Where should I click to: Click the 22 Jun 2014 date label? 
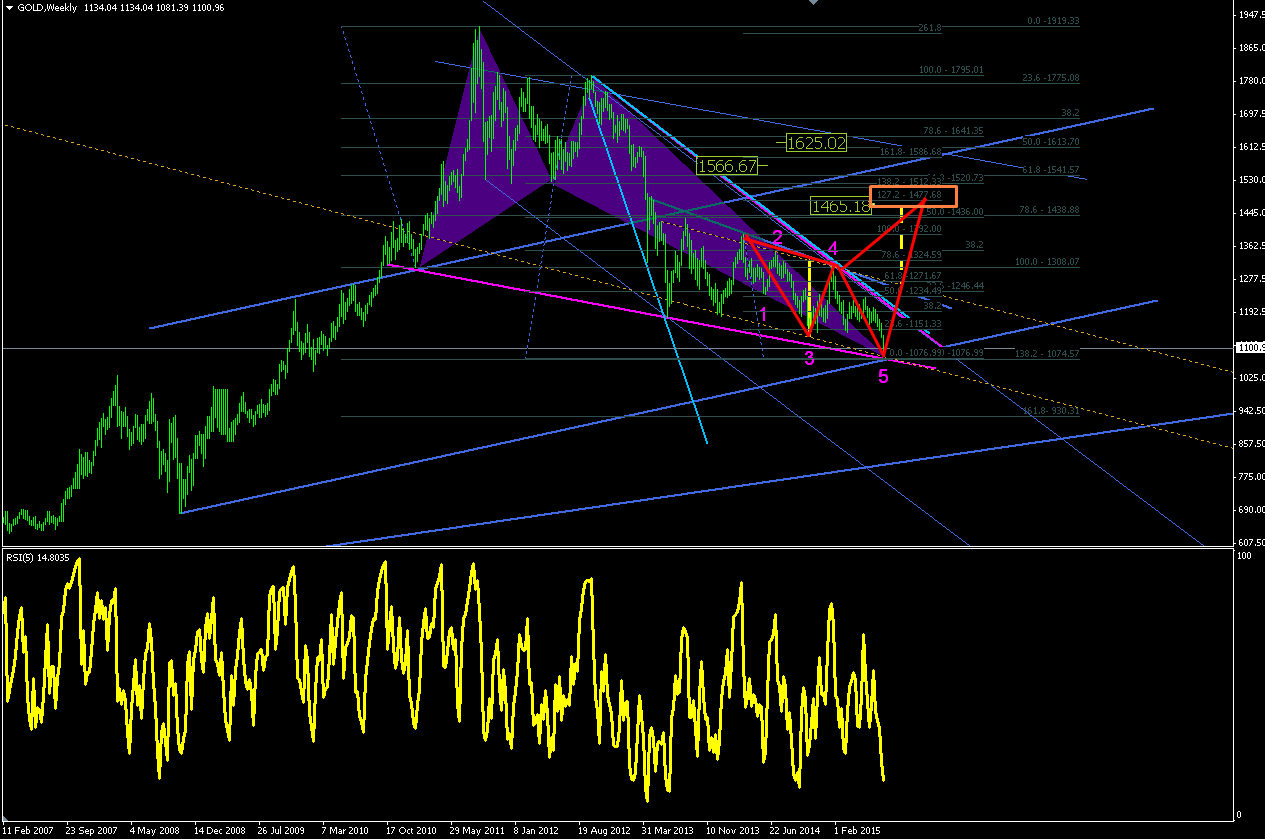(795, 830)
